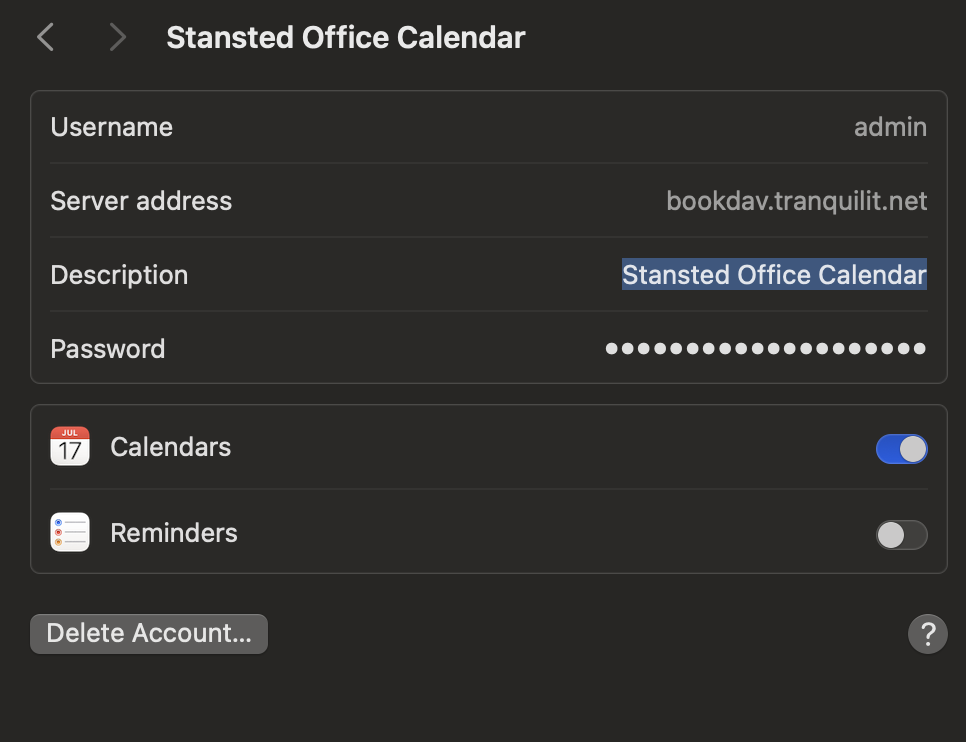Click the Password row label
The width and height of the screenshot is (966, 742).
[108, 349]
